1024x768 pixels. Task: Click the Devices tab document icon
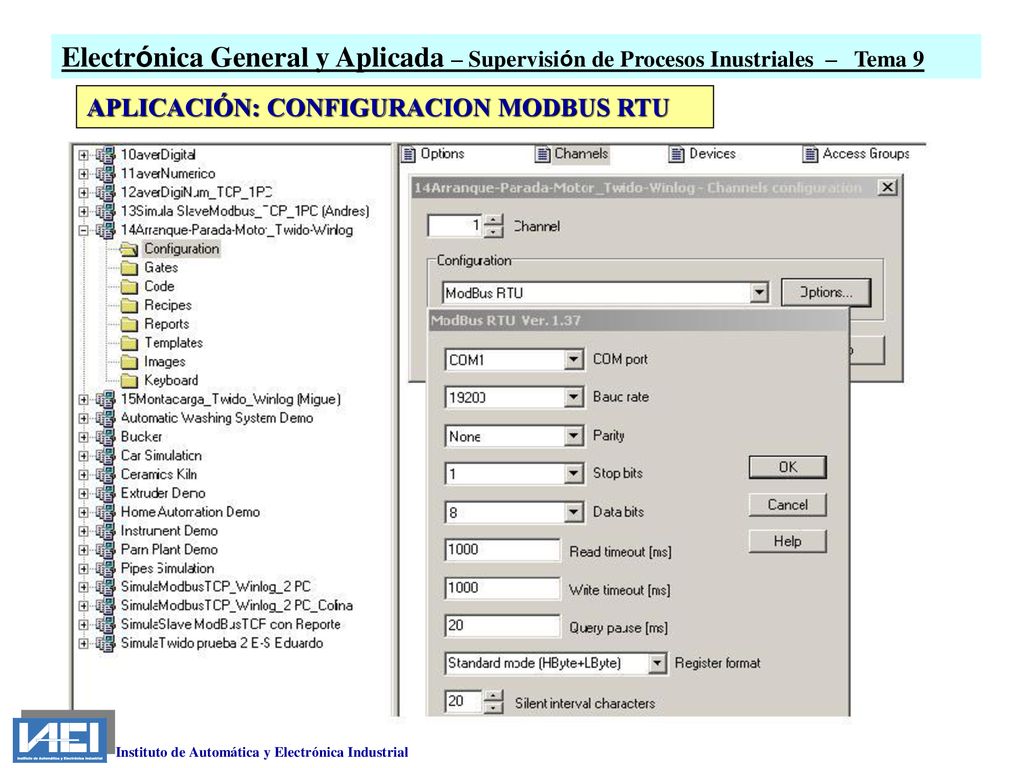[677, 154]
